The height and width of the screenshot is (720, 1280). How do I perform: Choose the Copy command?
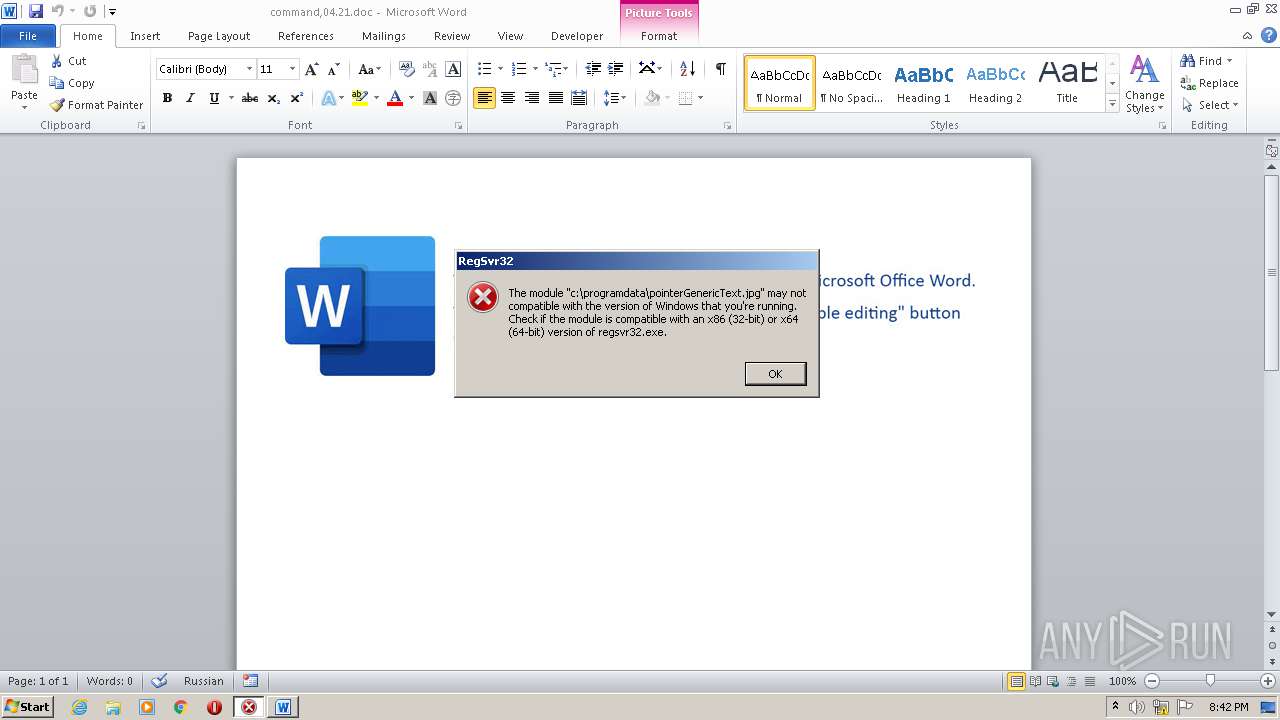72,83
